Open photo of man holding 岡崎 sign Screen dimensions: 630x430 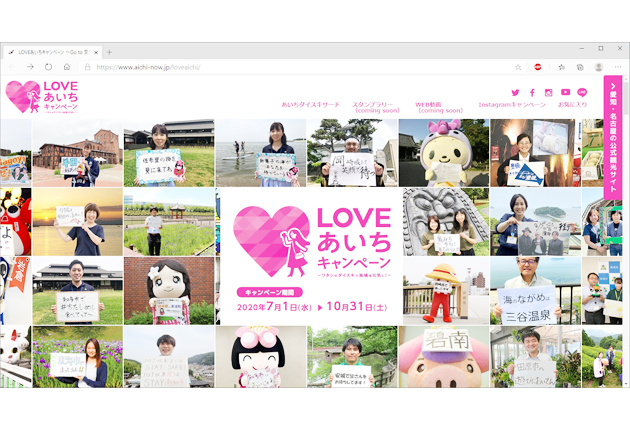[352, 153]
